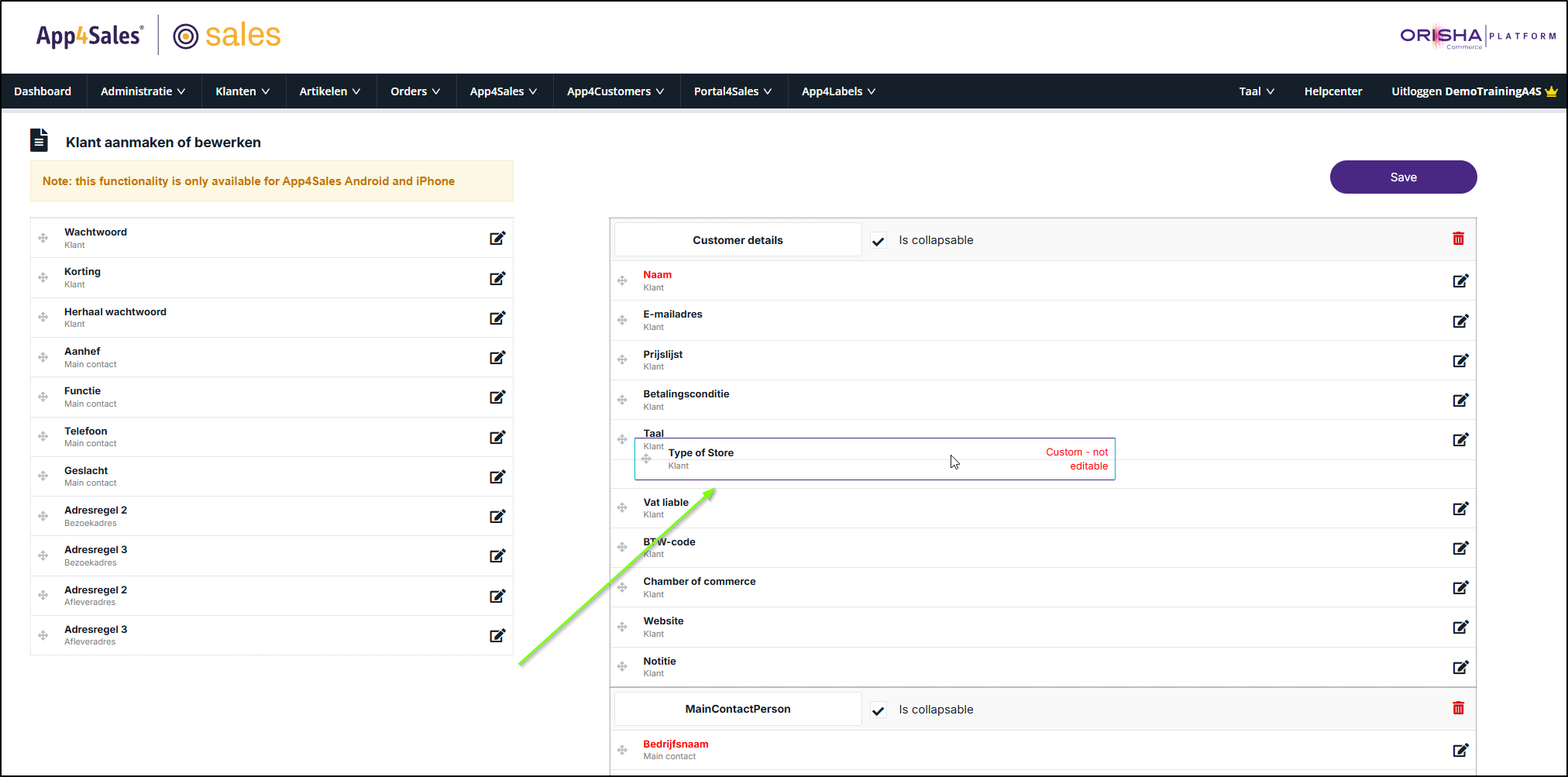The width and height of the screenshot is (1568, 777).
Task: Delete the MainContactPerson section
Action: pos(1458,708)
